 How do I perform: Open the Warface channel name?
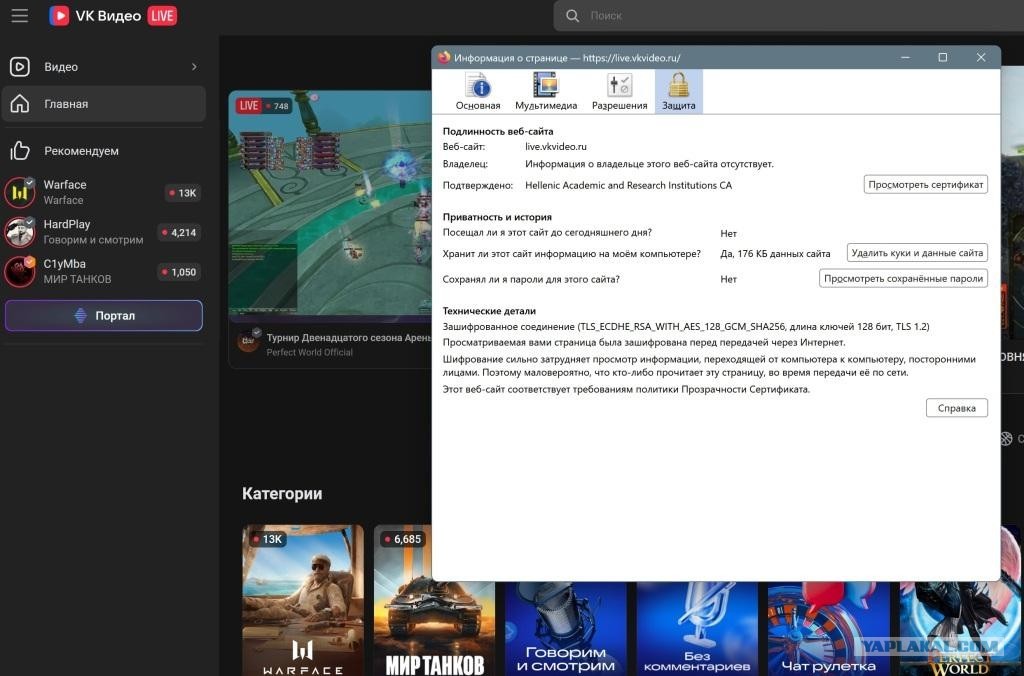(x=65, y=185)
